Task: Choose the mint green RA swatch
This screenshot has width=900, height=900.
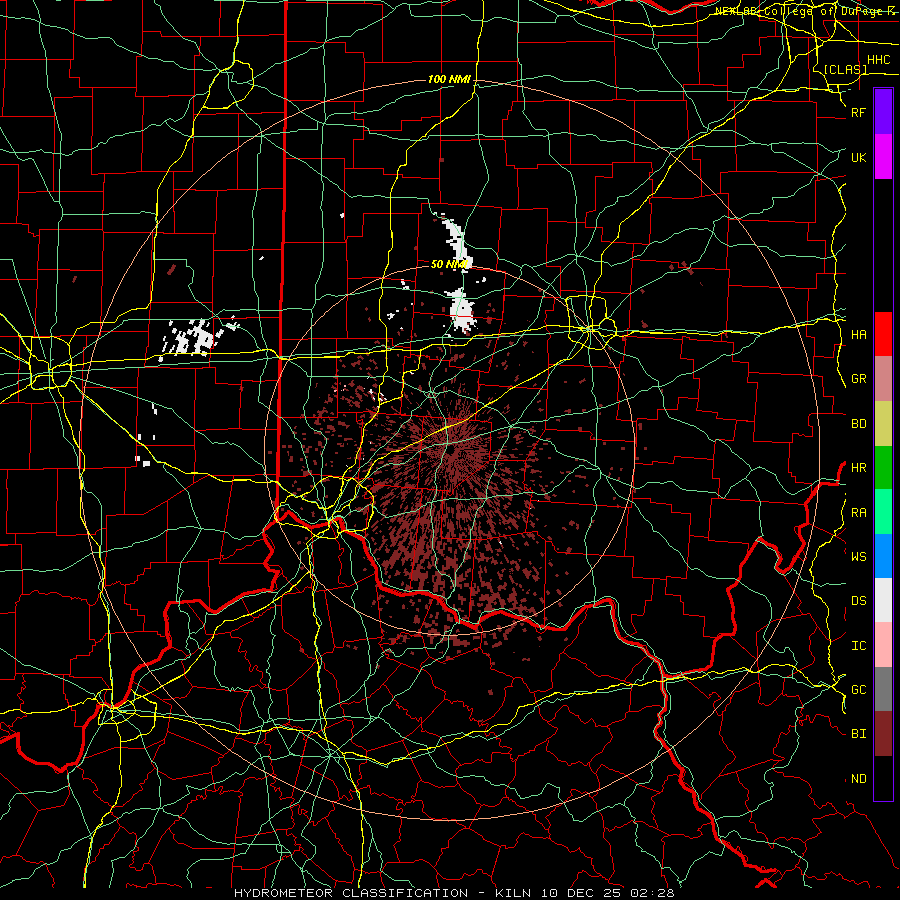Action: 883,512
